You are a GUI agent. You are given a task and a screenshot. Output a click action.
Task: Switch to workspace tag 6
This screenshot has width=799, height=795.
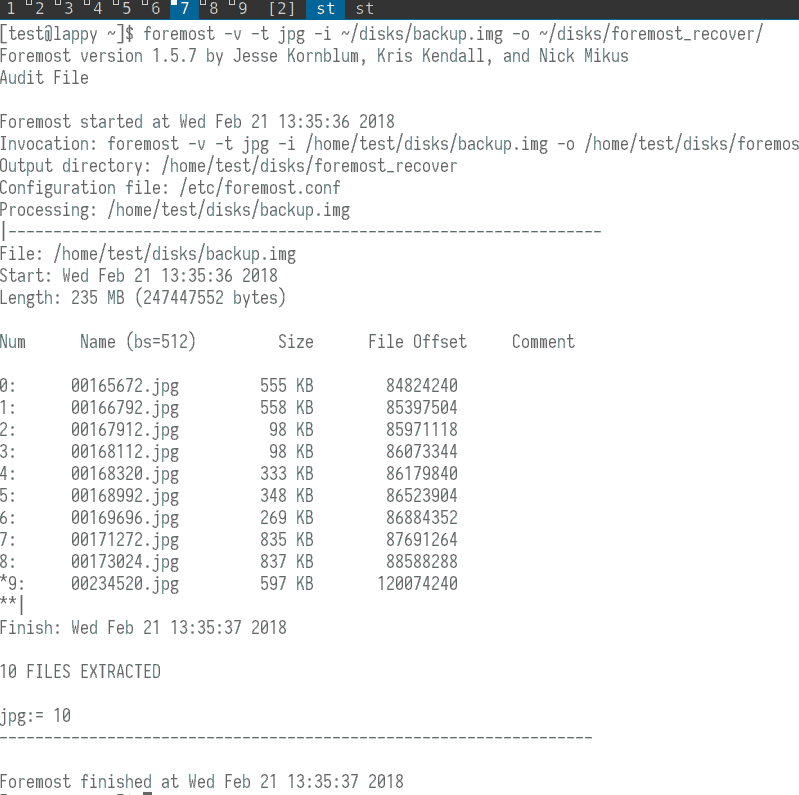[154, 9]
